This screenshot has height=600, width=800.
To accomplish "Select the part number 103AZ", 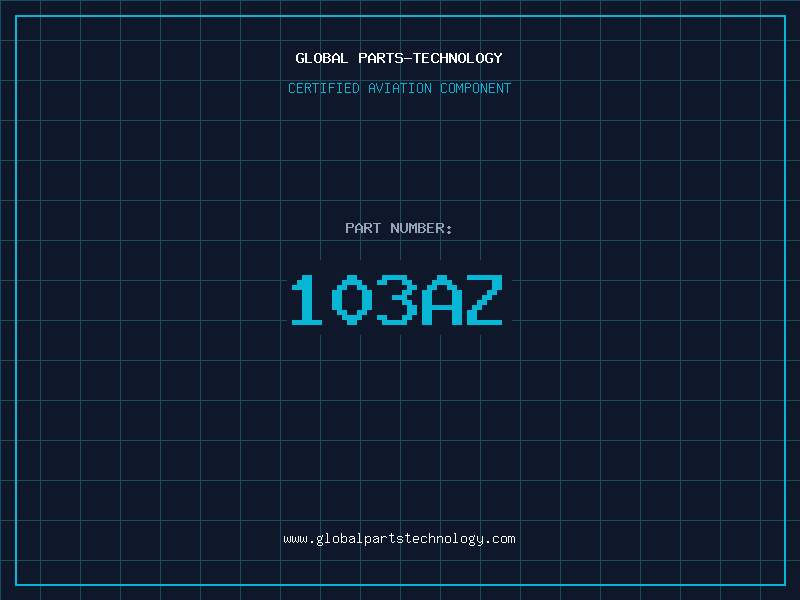I will (x=397, y=300).
